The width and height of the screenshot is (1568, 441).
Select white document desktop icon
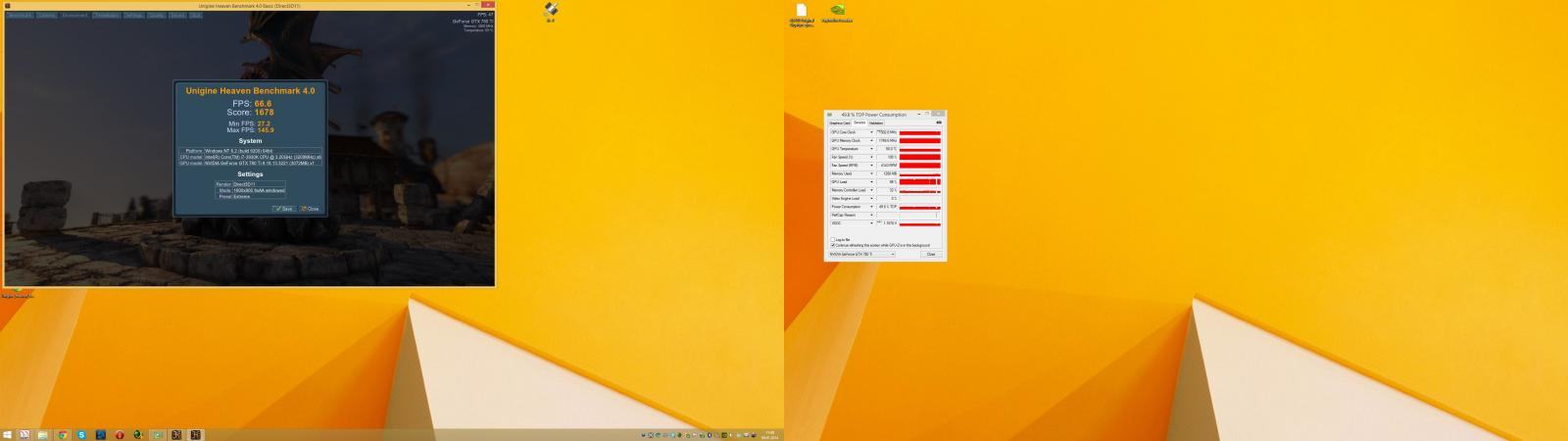tap(801, 15)
